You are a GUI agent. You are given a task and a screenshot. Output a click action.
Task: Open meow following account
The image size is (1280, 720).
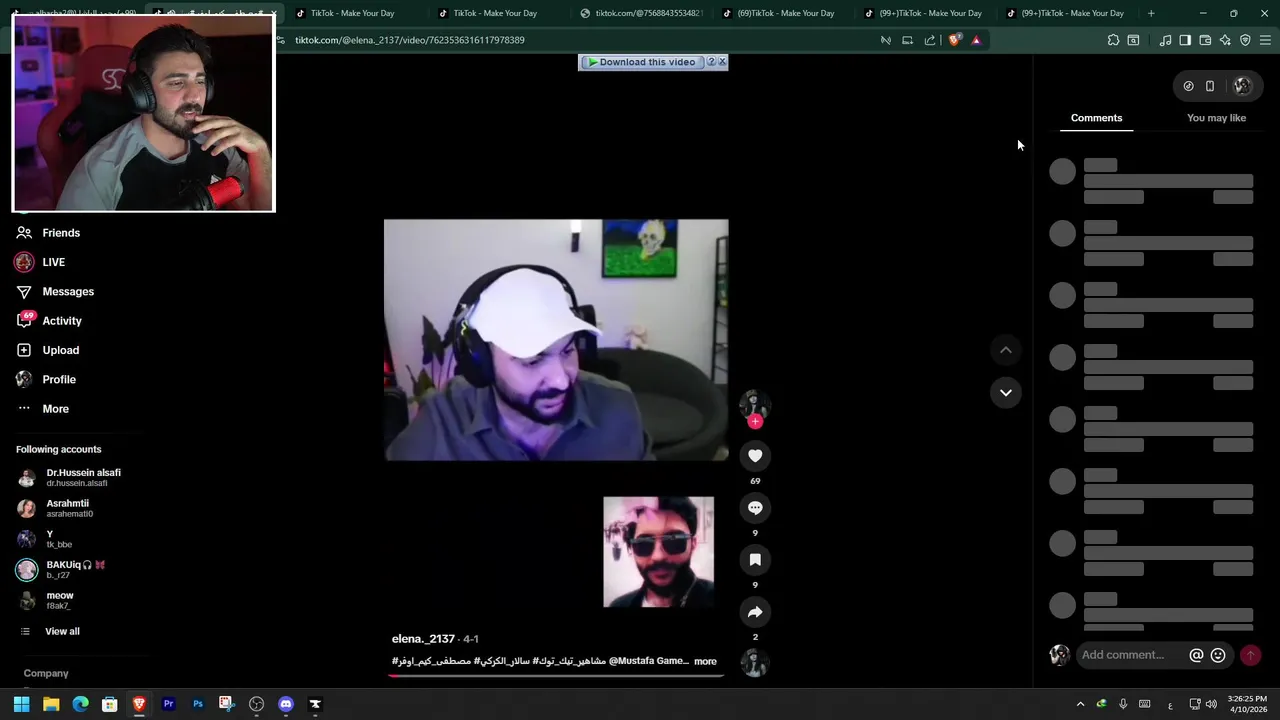[x=45, y=600]
